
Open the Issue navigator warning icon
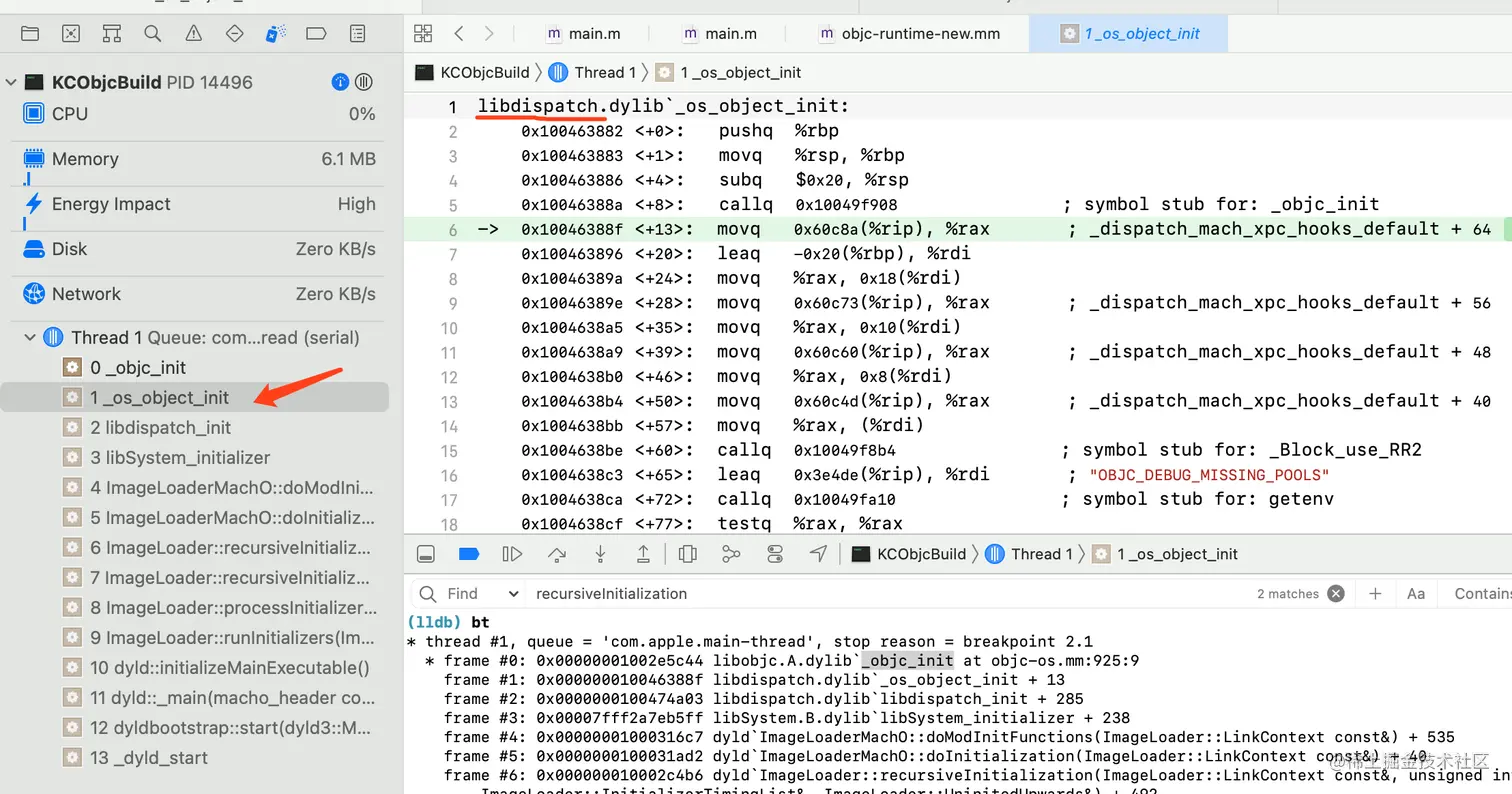click(194, 34)
